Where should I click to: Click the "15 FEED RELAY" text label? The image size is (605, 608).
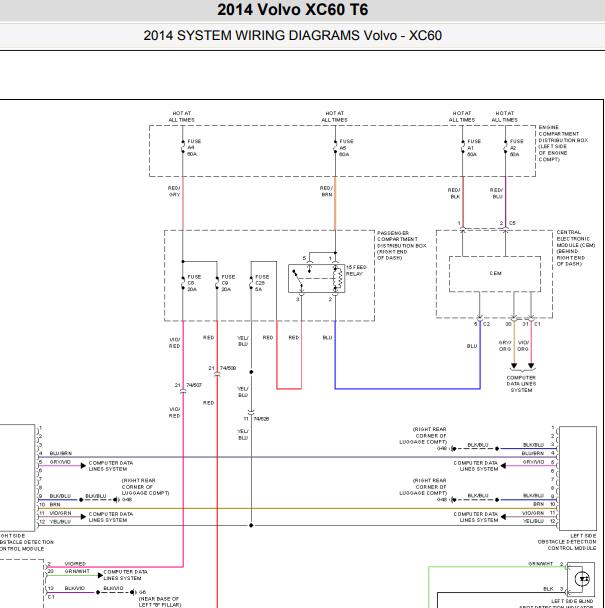pyautogui.click(x=356, y=271)
